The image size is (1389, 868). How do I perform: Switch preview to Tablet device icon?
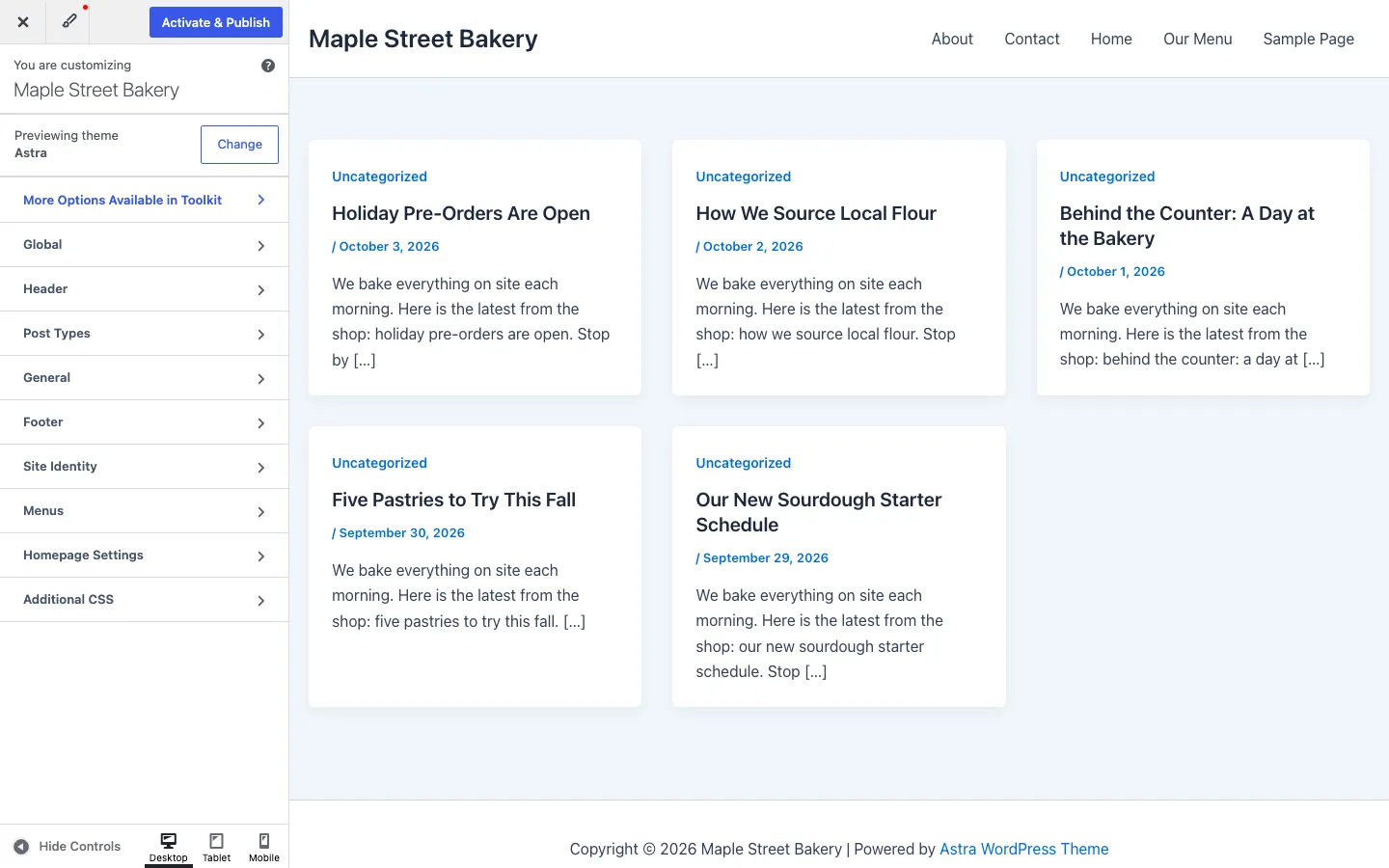(x=217, y=847)
